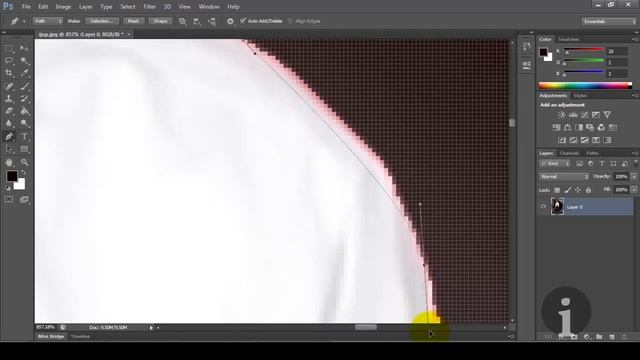Select the Crop tool
The height and width of the screenshot is (360, 640).
(9, 73)
